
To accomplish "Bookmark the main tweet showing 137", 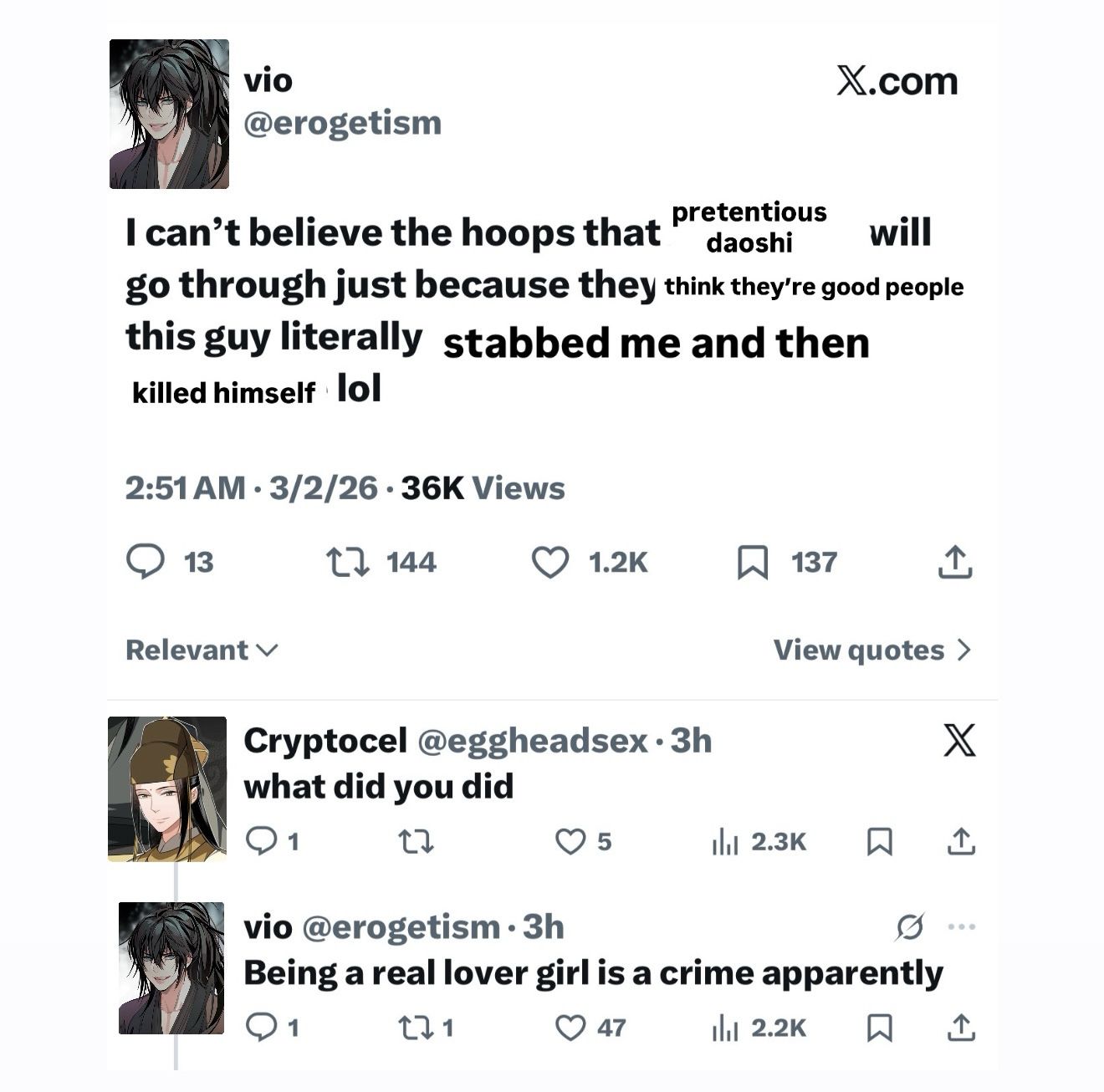I will point(753,562).
